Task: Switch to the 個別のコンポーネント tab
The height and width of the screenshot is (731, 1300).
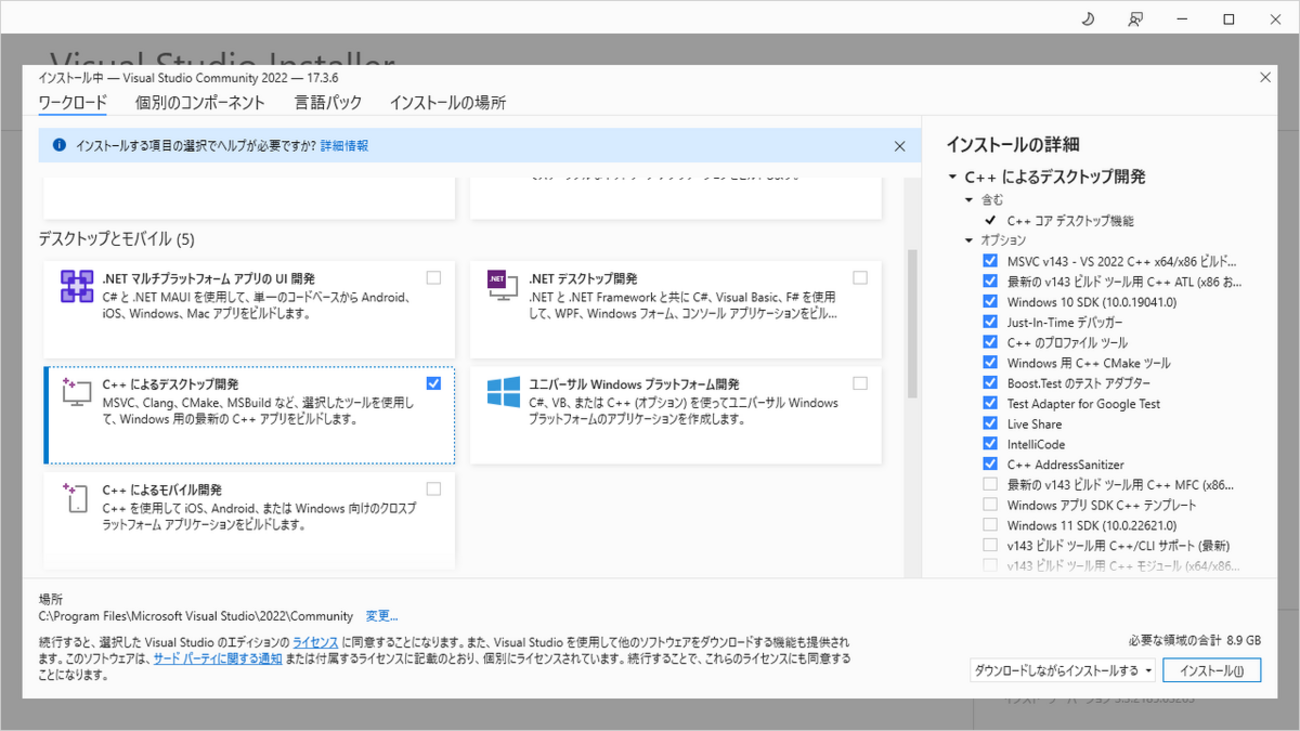Action: pos(200,102)
